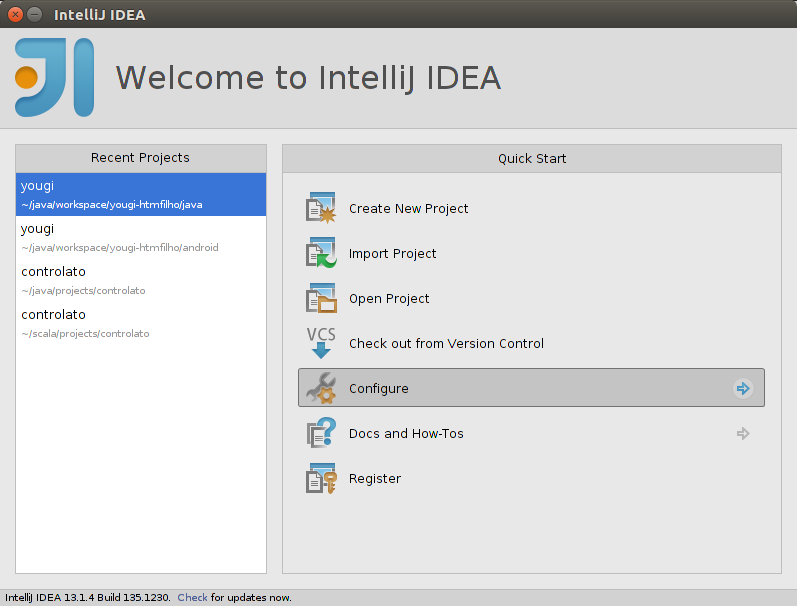Click the Check for updates link
The width and height of the screenshot is (797, 606).
(x=192, y=597)
